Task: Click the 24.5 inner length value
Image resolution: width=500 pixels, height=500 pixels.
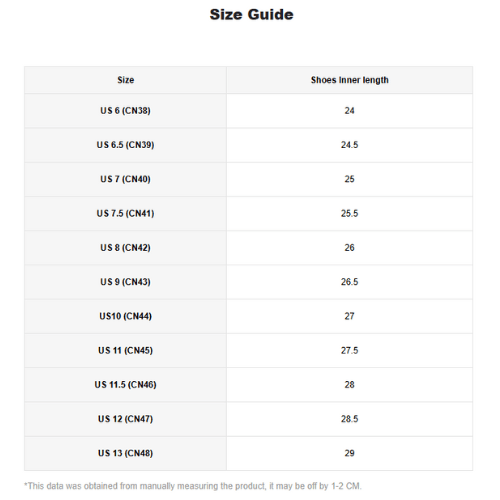Action: (349, 145)
